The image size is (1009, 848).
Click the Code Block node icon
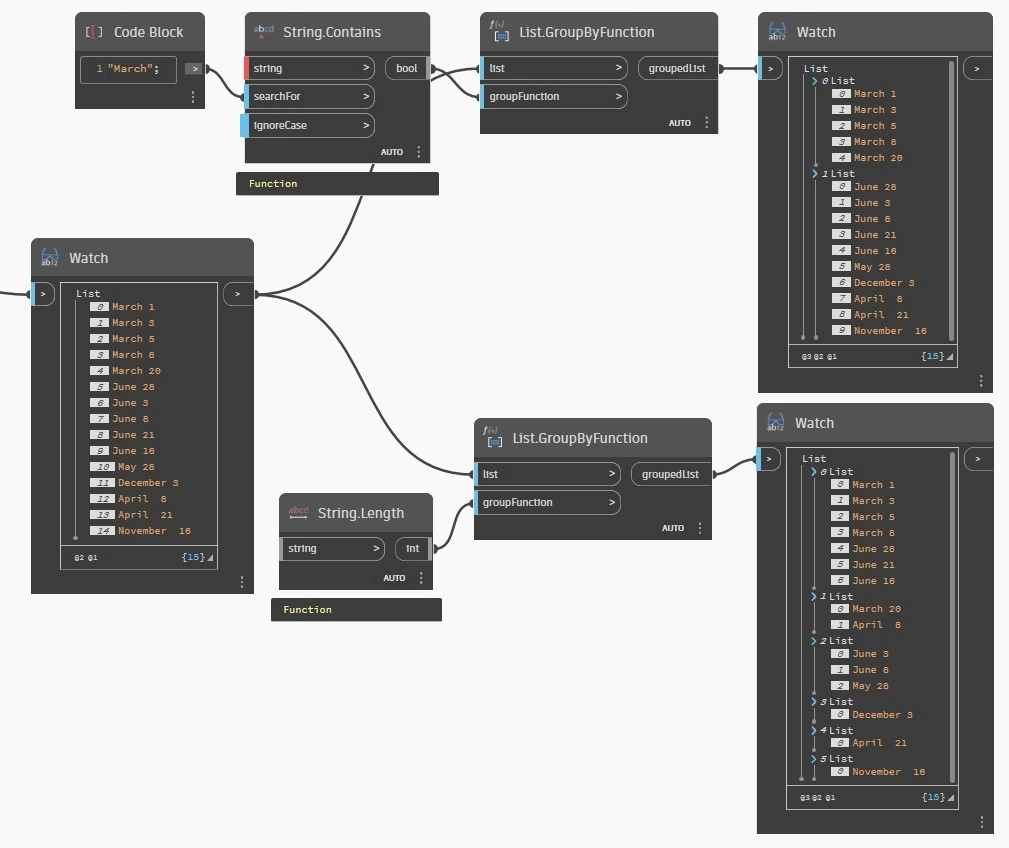pyautogui.click(x=94, y=32)
